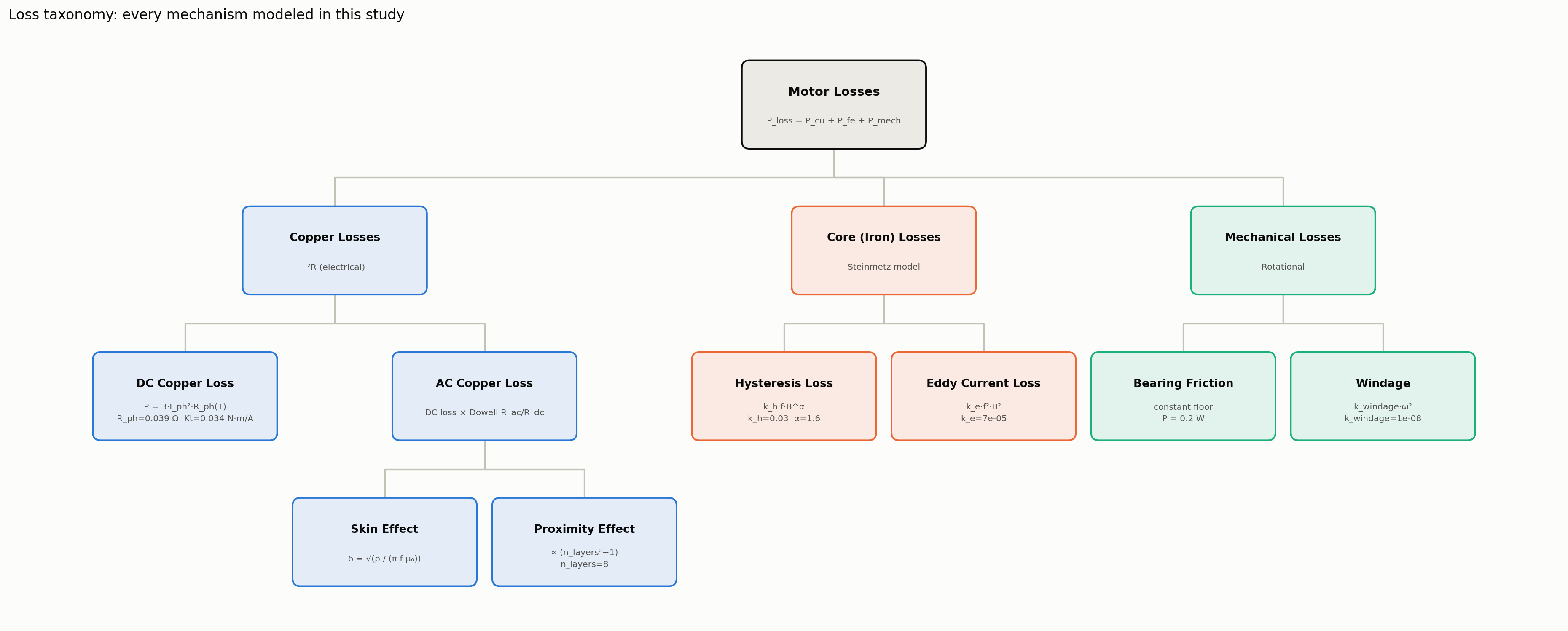The height and width of the screenshot is (631, 1568).
Task: Click 'k_h=0.03 α=1.6' parameter text
Action: pyautogui.click(x=784, y=419)
